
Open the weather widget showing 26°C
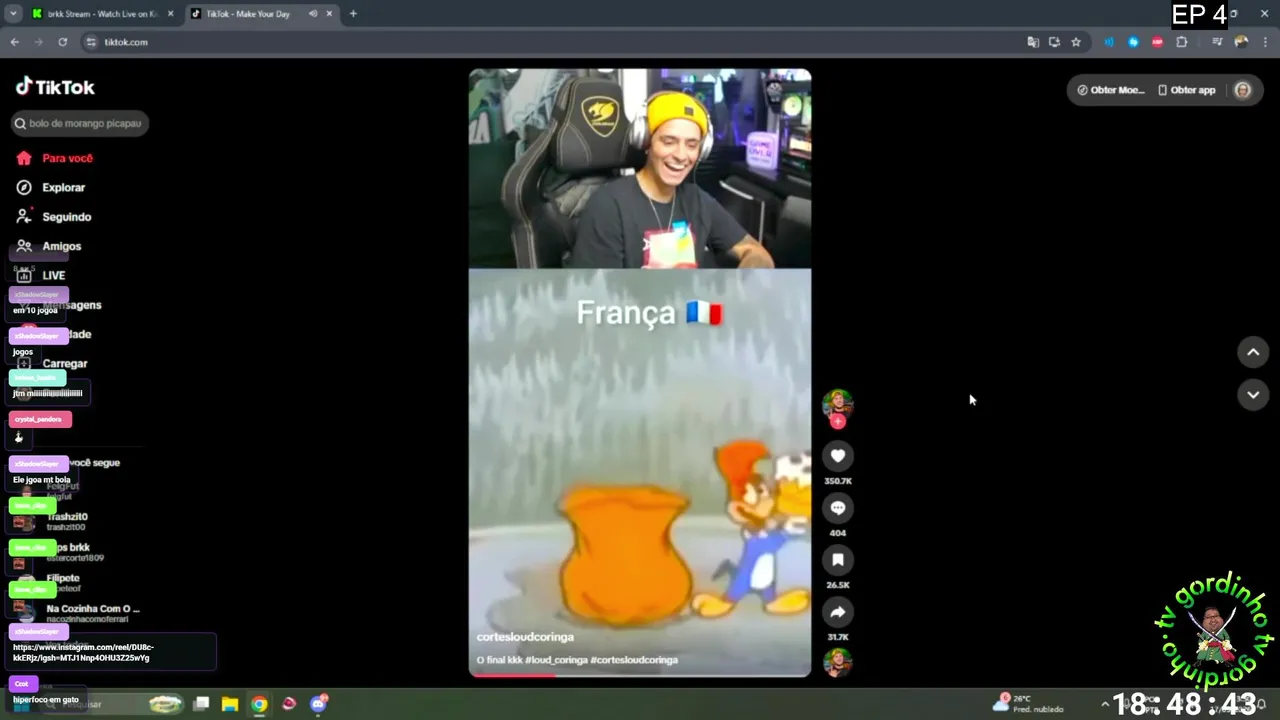pyautogui.click(x=1028, y=703)
